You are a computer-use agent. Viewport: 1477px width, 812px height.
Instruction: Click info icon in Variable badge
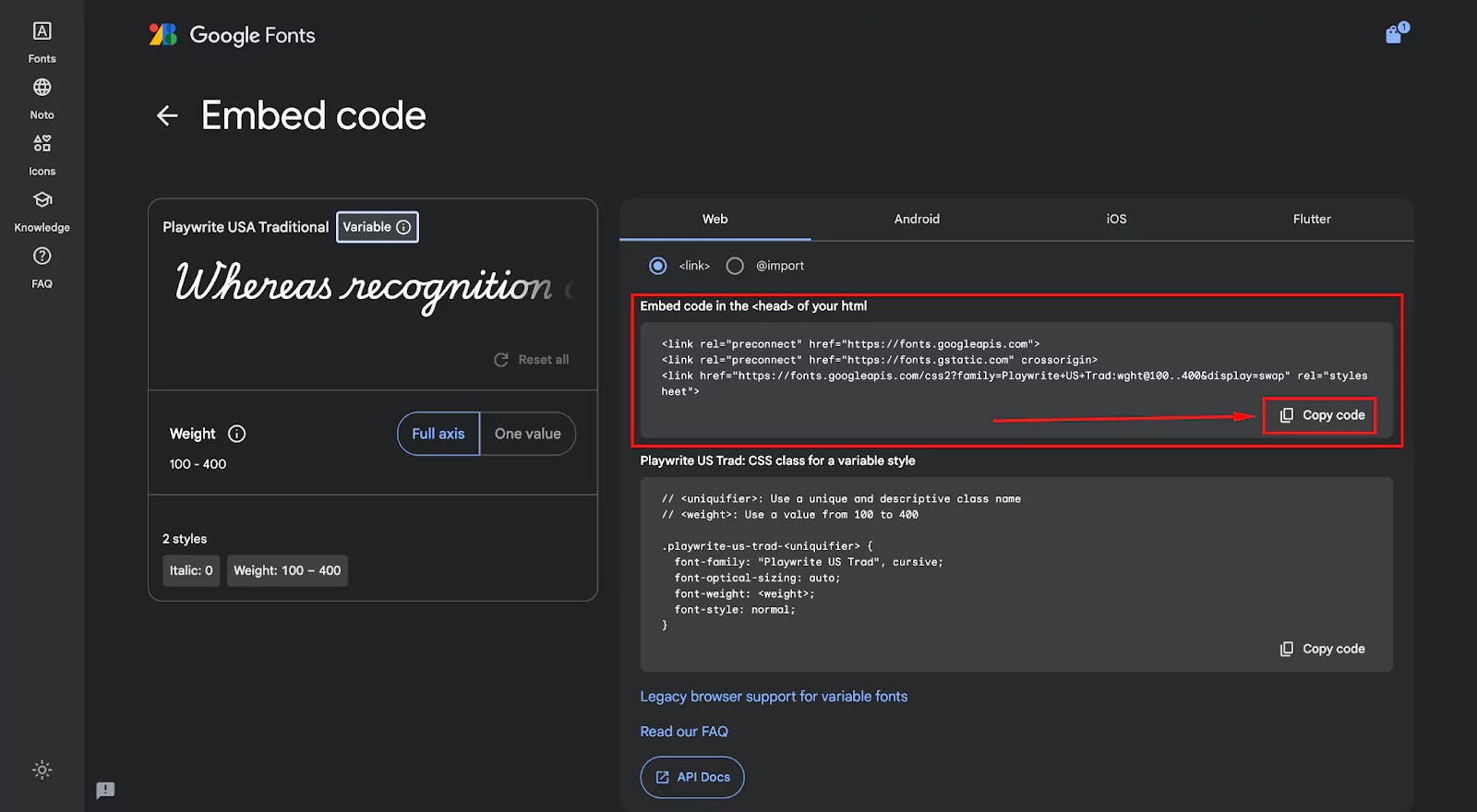tap(403, 227)
